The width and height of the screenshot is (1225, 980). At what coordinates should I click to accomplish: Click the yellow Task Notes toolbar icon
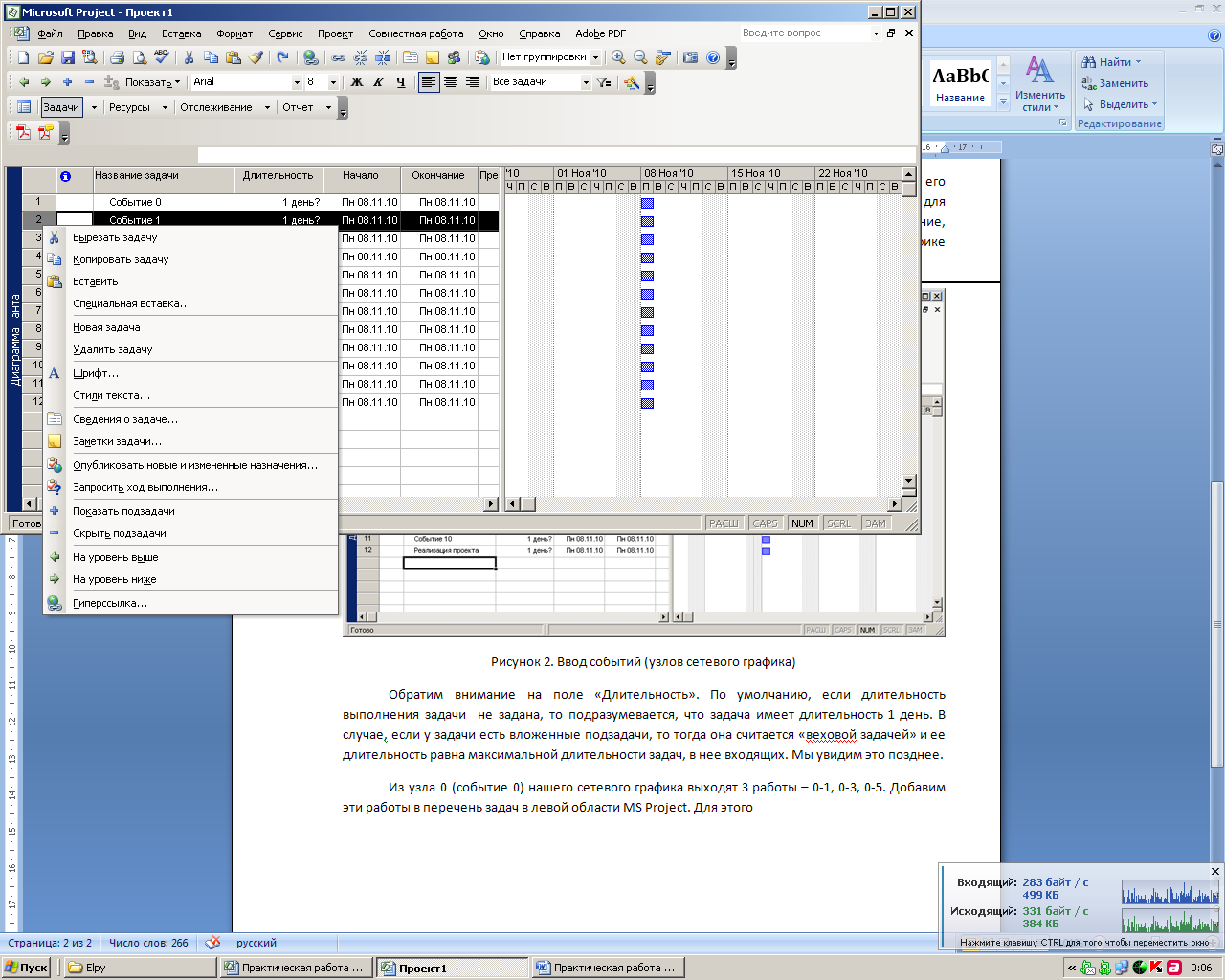[x=432, y=57]
